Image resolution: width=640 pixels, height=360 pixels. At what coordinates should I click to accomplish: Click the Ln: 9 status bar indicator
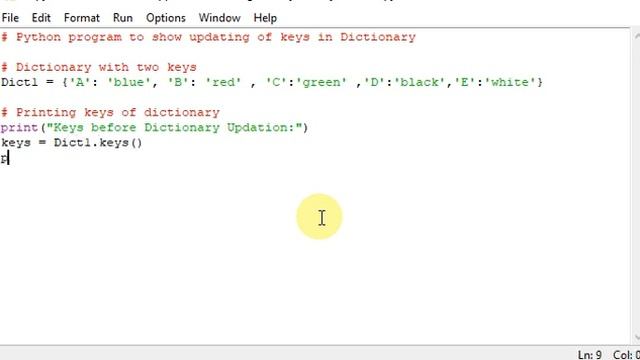point(589,355)
